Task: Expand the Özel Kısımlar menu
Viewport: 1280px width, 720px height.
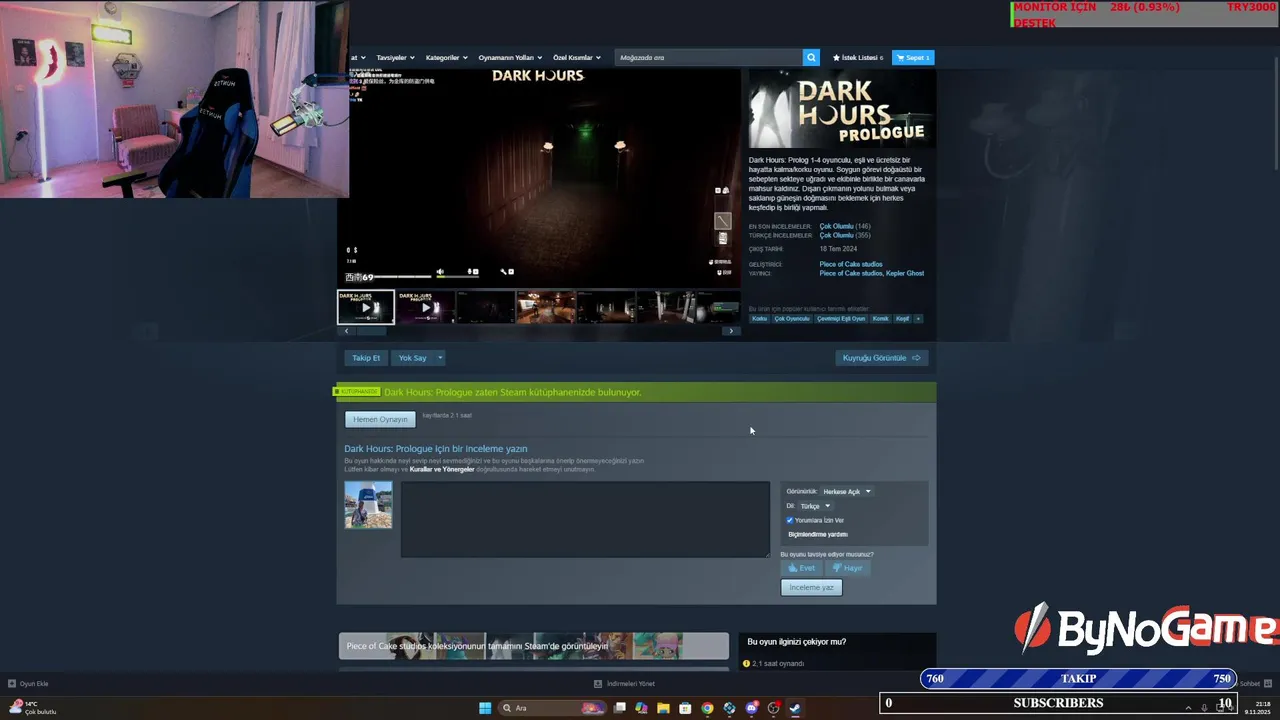Action: 577,57
